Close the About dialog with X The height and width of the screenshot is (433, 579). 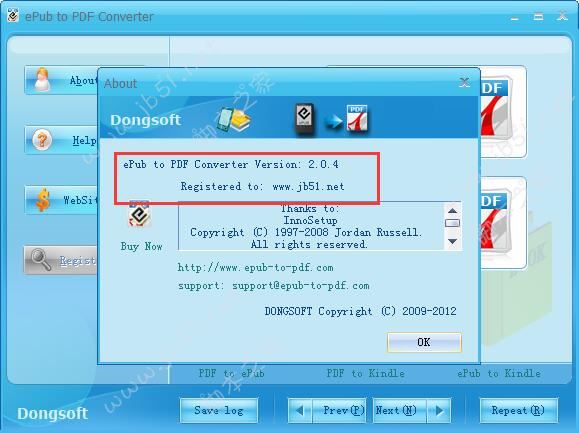click(x=464, y=82)
